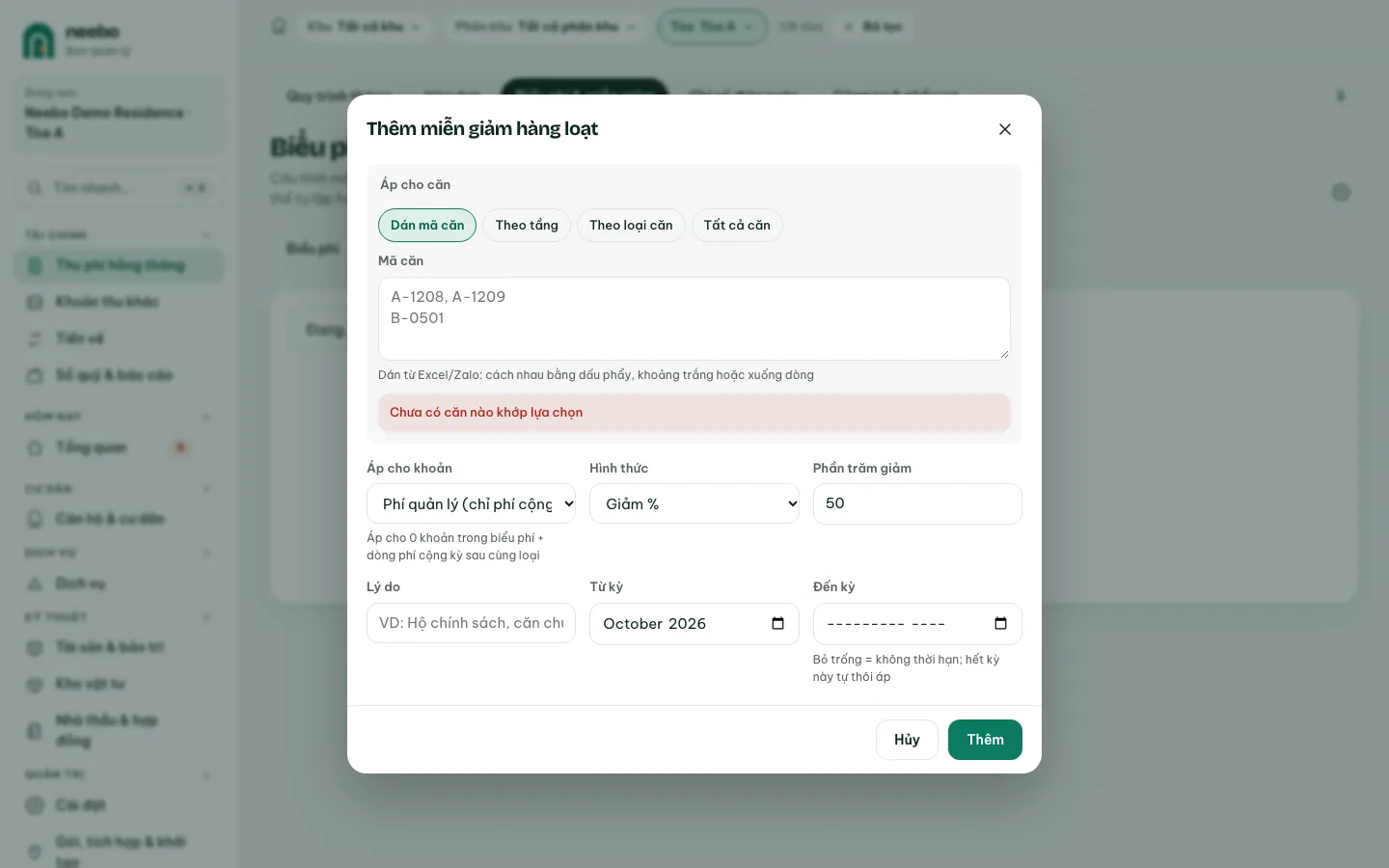The image size is (1389, 868).
Task: Click the Cài đặt sidebar icon
Action: click(x=36, y=805)
